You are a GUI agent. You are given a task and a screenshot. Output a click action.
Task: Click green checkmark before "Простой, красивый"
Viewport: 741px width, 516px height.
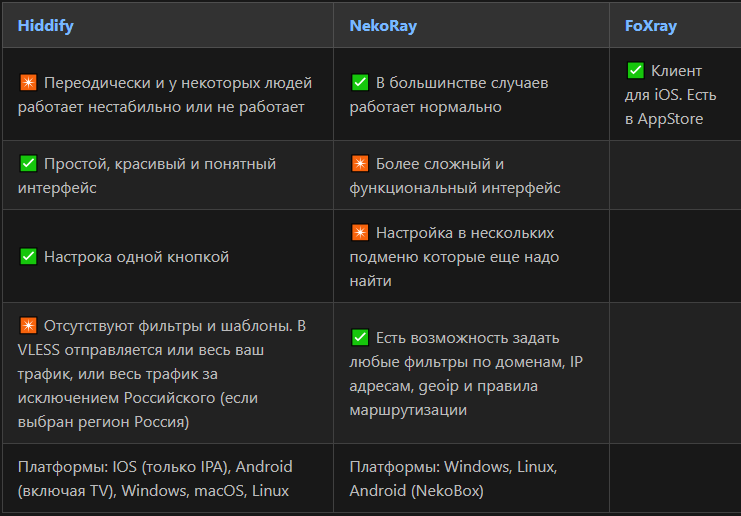(x=28, y=164)
